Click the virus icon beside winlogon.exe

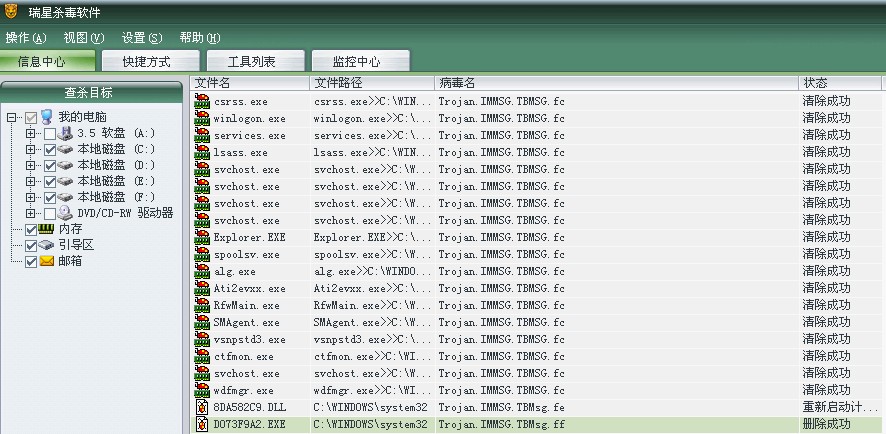pos(202,119)
